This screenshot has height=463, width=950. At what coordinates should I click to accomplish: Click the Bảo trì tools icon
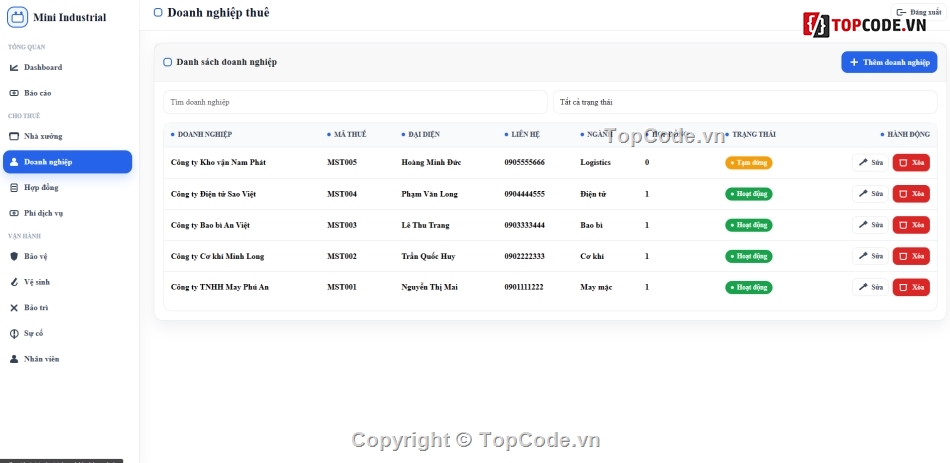click(14, 308)
